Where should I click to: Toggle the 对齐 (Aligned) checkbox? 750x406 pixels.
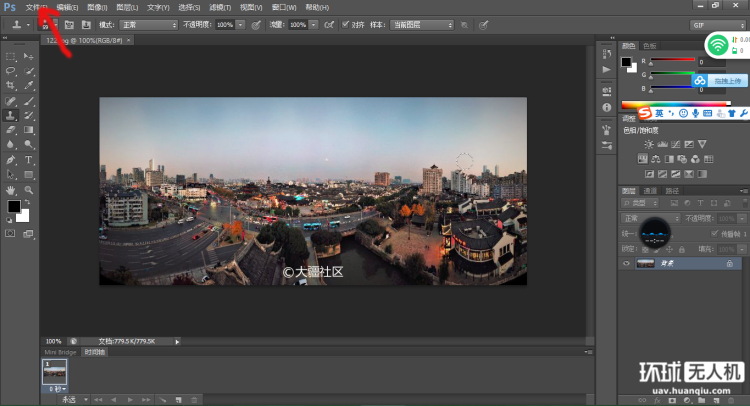pyautogui.click(x=346, y=24)
